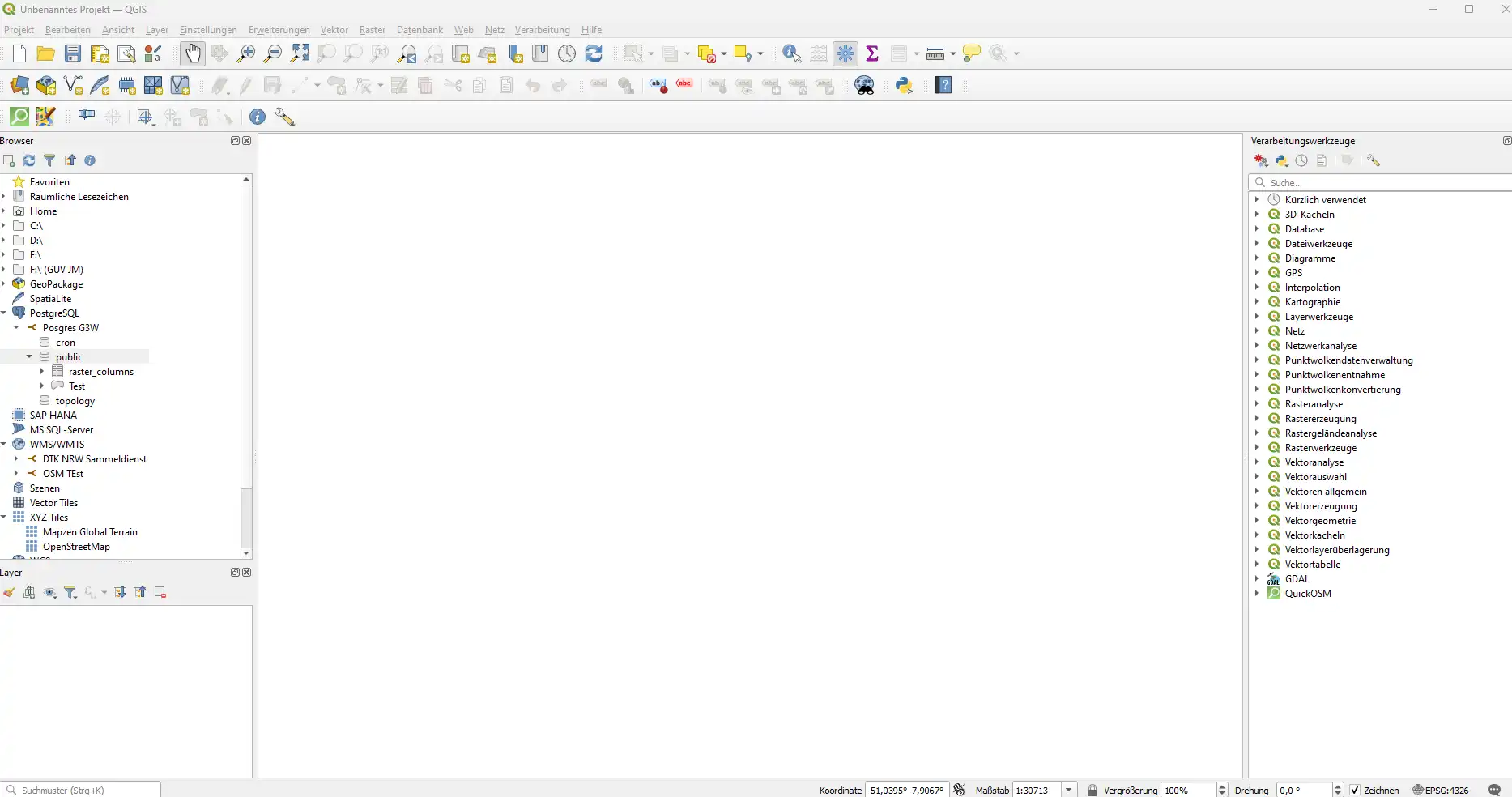The width and height of the screenshot is (1512, 797).
Task: Expand the Rasteranalyse toolbox group
Action: click(x=1257, y=403)
